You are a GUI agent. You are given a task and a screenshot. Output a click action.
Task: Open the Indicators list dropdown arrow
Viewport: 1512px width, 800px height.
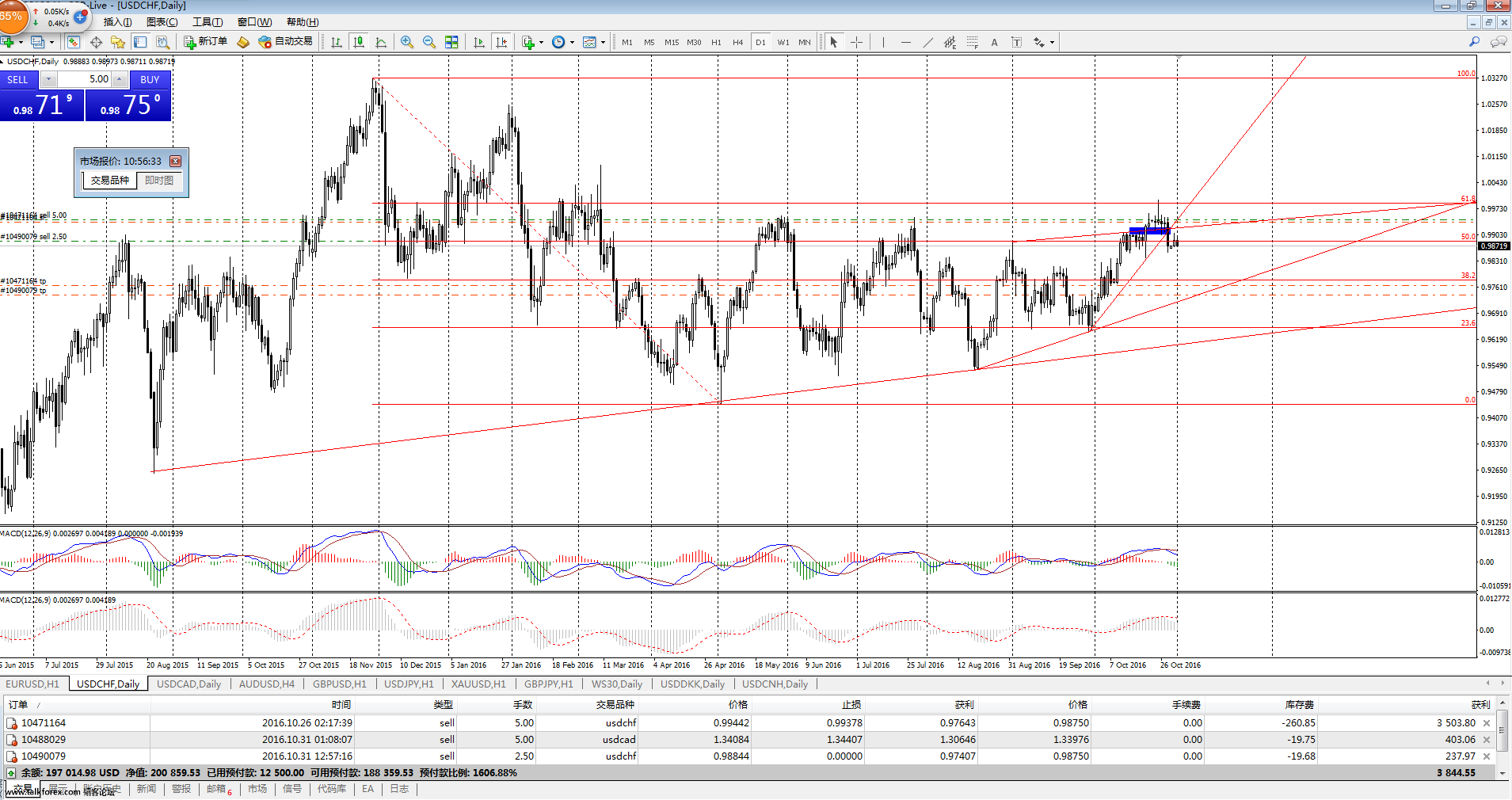pos(541,43)
